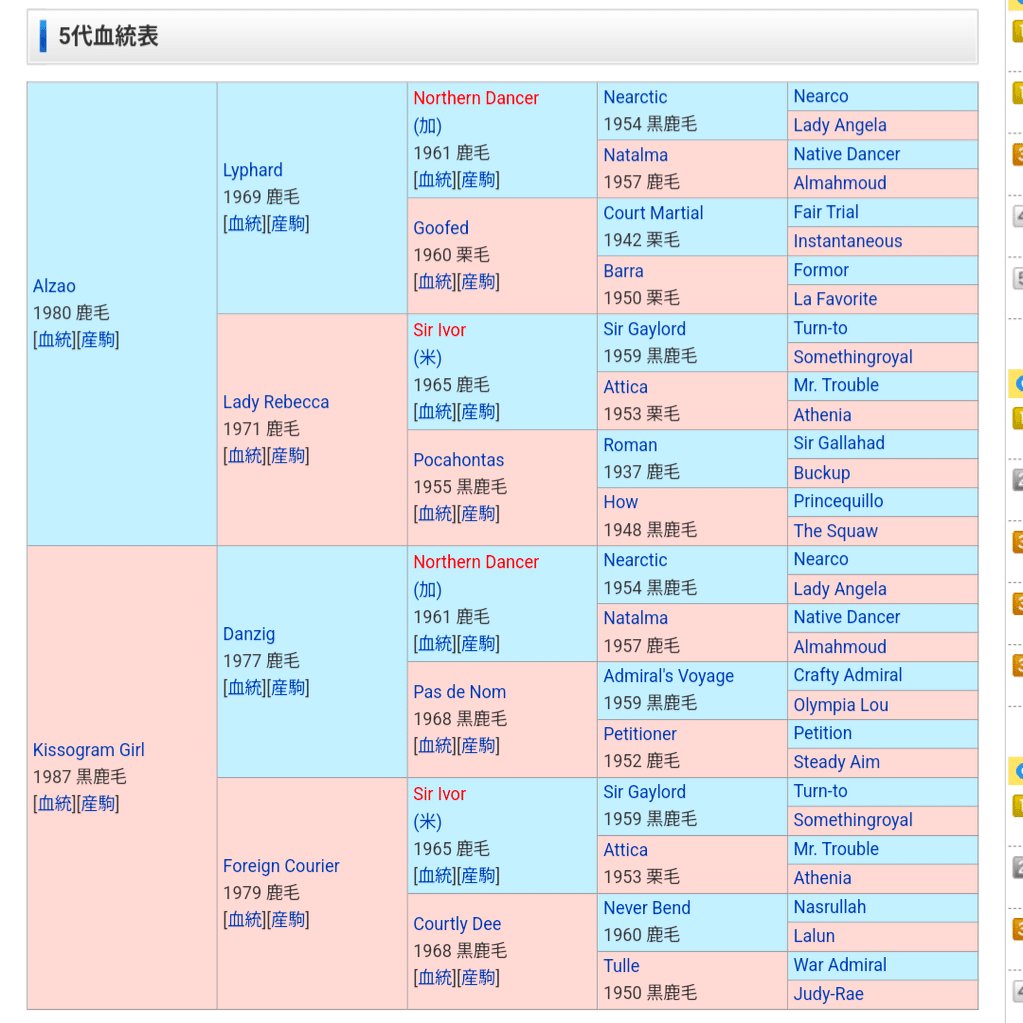The width and height of the screenshot is (1023, 1023).
Task: Open 産駒 link under Lyphard
Action: point(288,224)
